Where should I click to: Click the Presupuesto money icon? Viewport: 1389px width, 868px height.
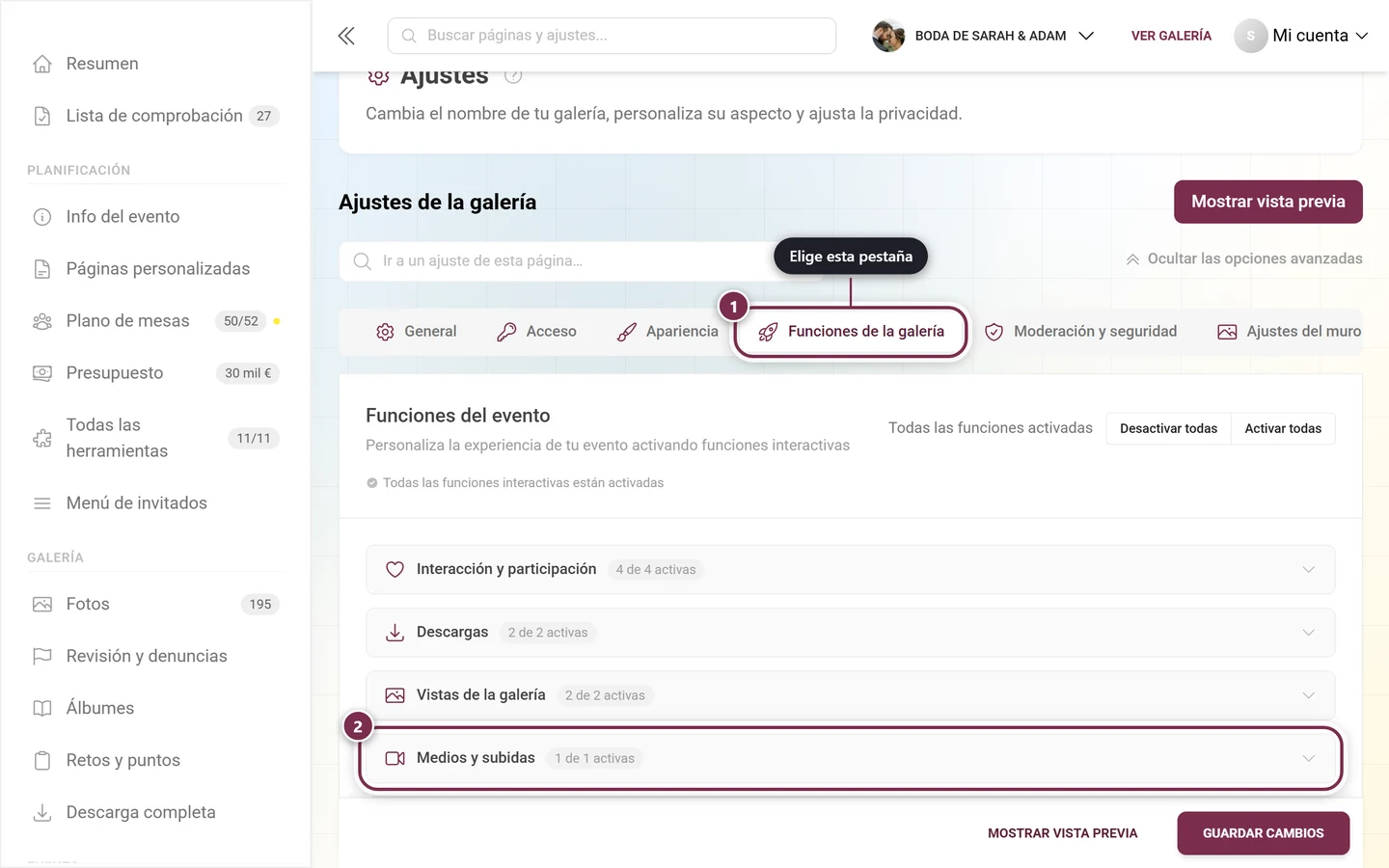pyautogui.click(x=42, y=373)
